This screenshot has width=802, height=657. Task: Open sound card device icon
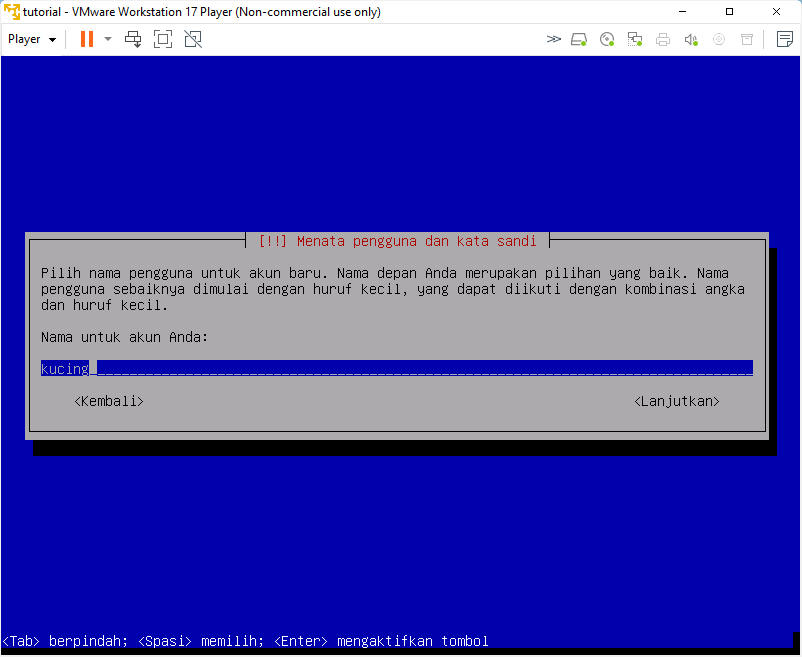pos(691,39)
